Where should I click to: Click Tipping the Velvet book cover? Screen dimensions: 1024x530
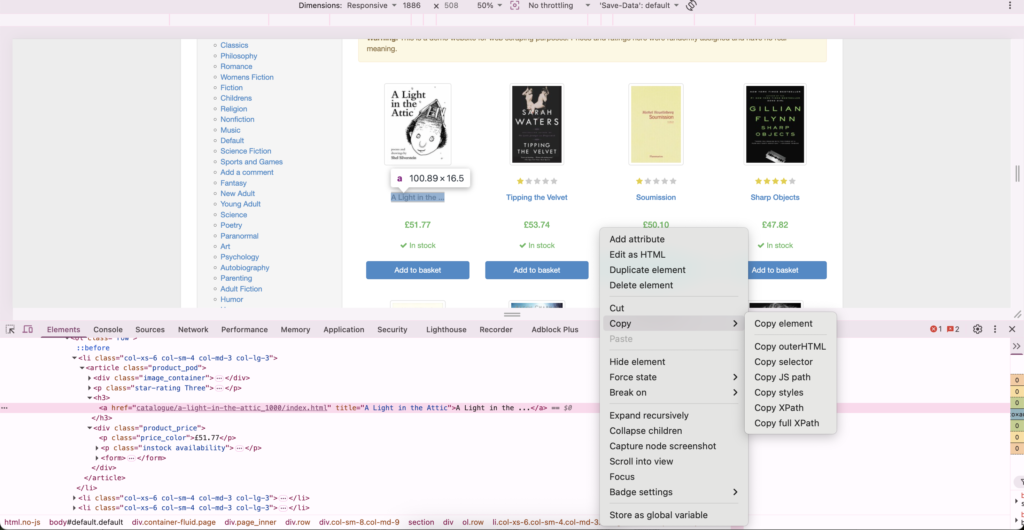536,124
